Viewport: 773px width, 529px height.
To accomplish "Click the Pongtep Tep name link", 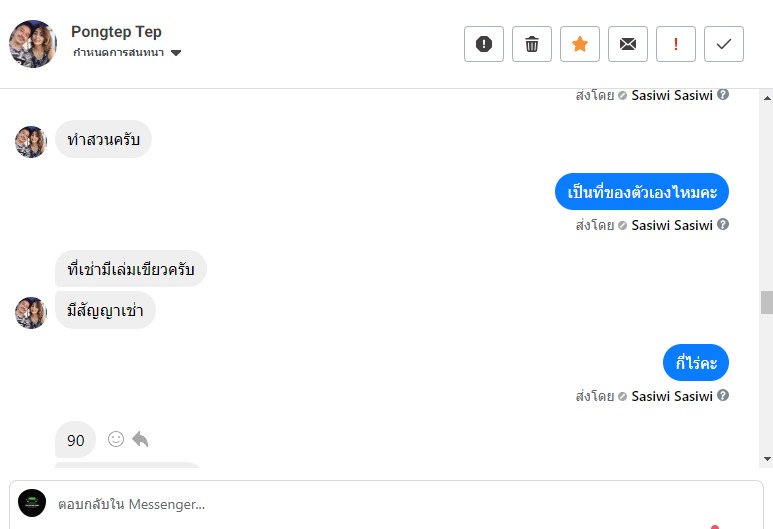I will click(116, 32).
